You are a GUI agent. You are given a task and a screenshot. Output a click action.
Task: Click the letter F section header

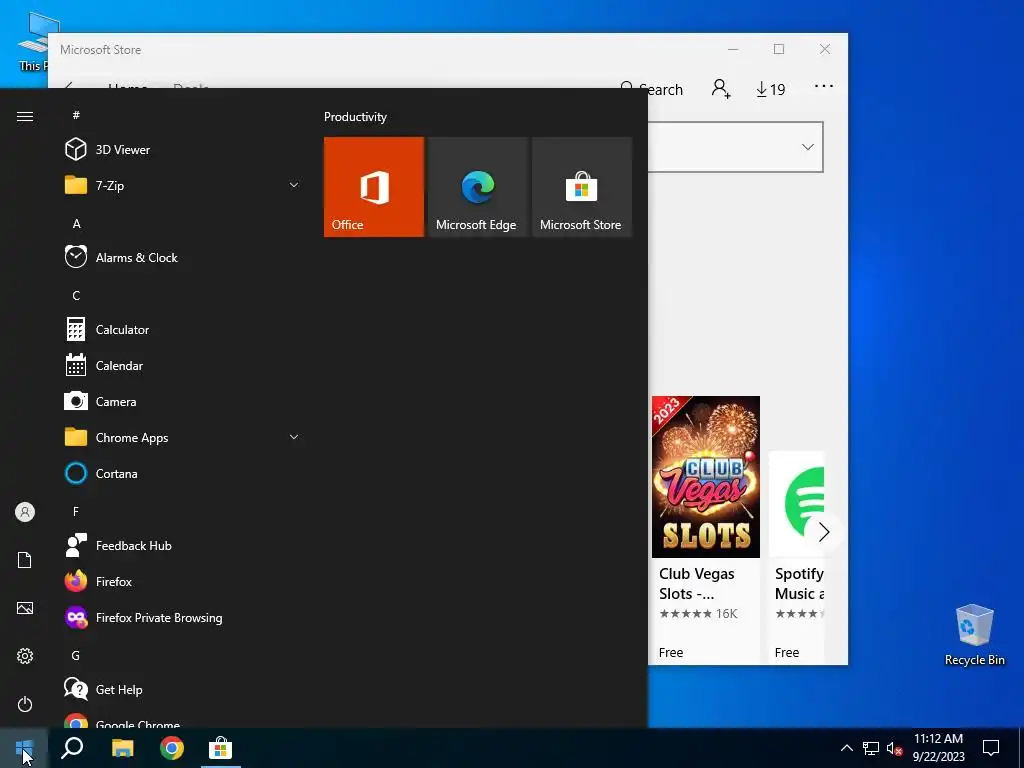[x=76, y=511]
